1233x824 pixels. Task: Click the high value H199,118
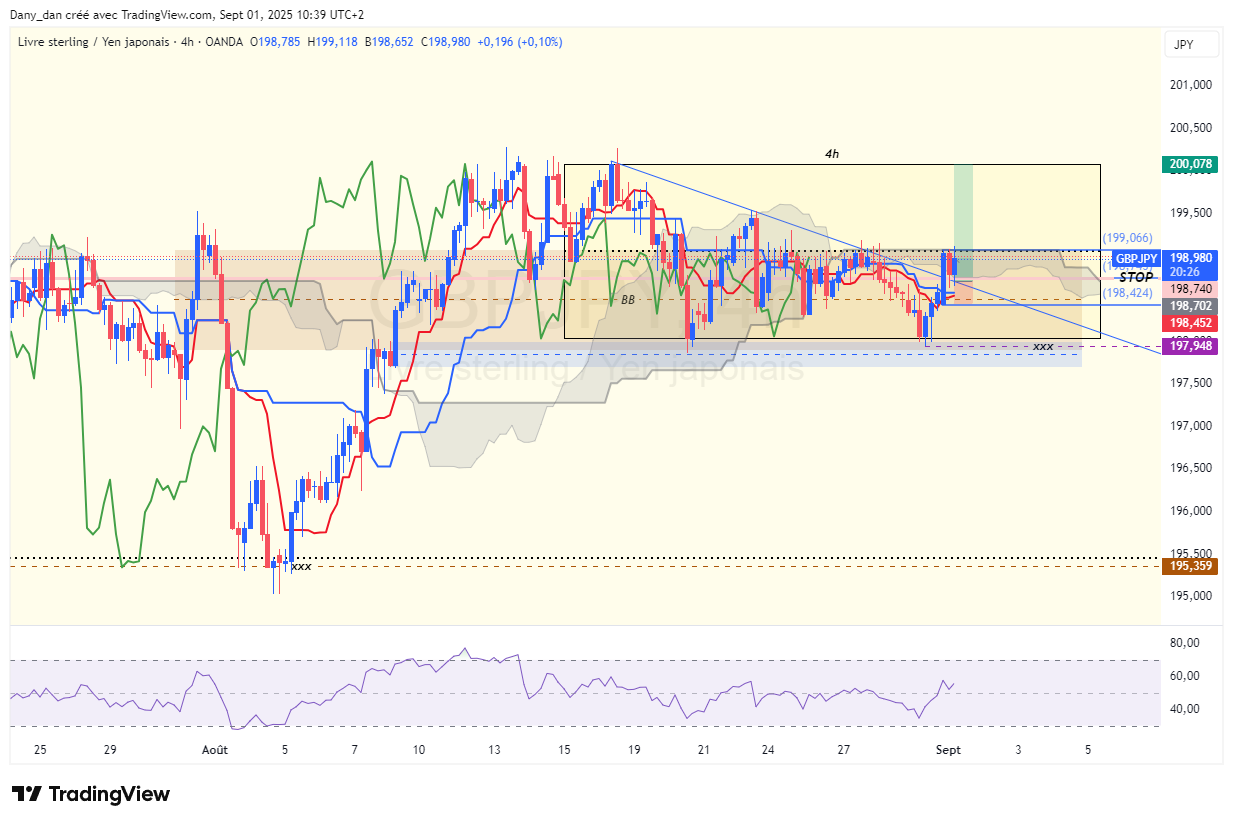333,42
